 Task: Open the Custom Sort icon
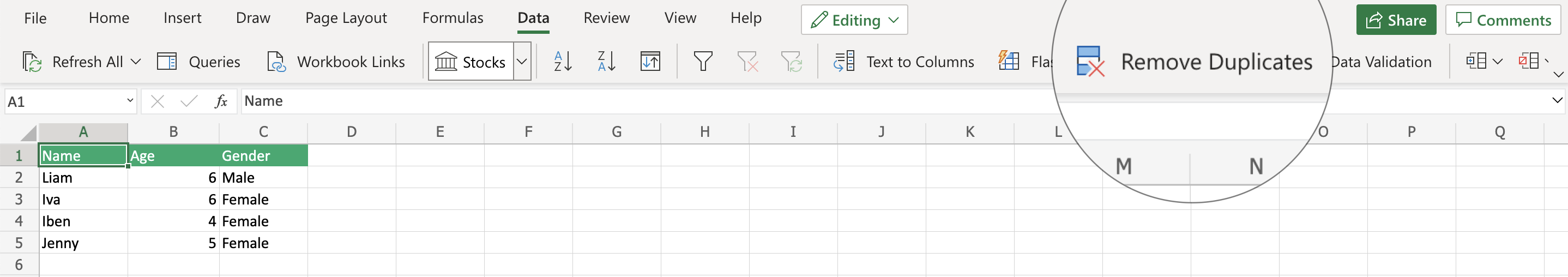click(650, 62)
